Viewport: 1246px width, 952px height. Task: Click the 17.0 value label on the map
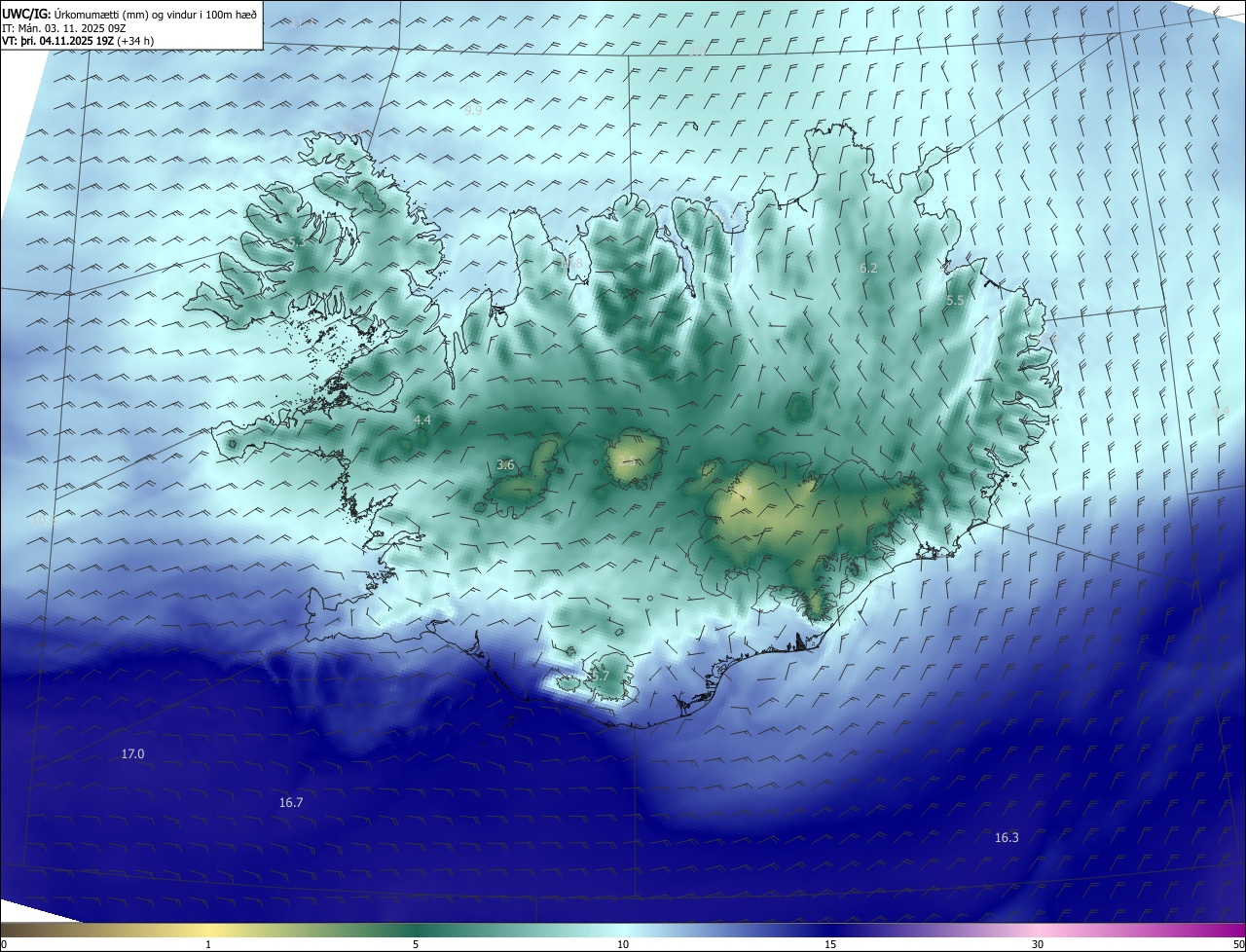point(132,754)
